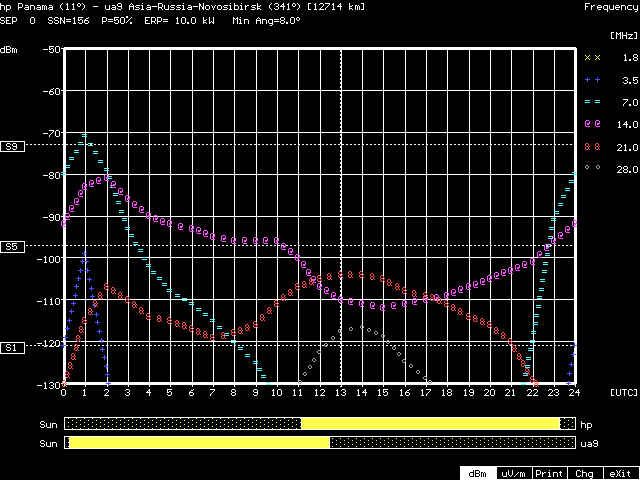This screenshot has width=640, height=480.
Task: Select the 7.0 MHz cyan legend marker
Action: 592,102
